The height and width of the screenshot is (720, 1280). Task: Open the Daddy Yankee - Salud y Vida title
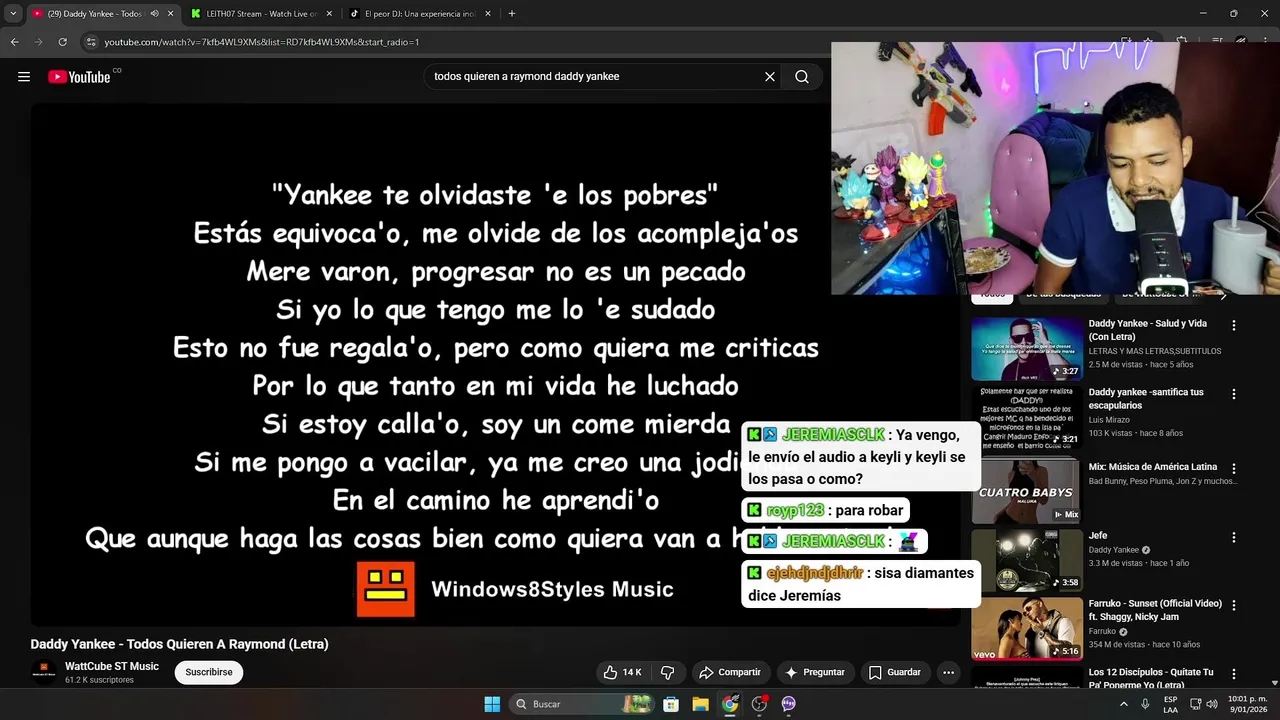tap(1148, 330)
